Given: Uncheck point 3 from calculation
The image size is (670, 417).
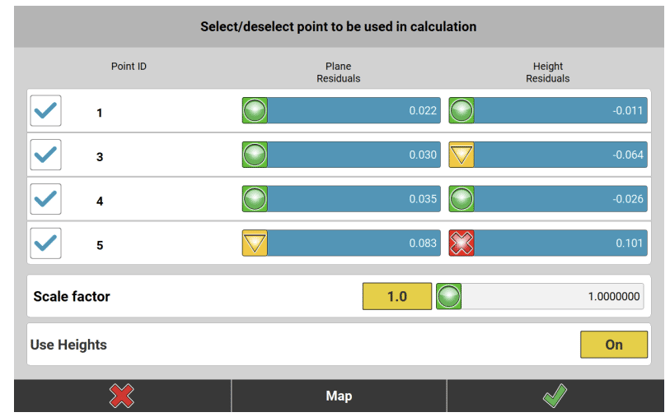Looking at the screenshot, I should tap(46, 155).
